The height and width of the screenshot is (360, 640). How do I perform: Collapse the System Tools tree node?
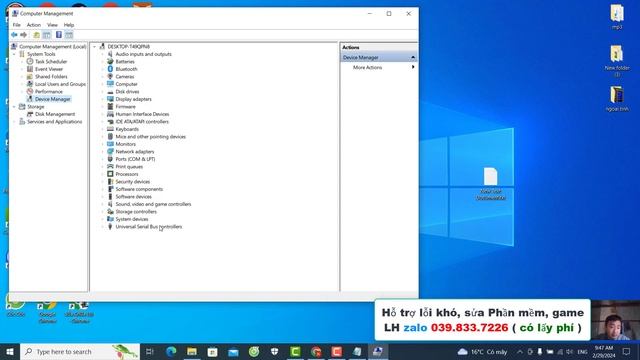14,54
